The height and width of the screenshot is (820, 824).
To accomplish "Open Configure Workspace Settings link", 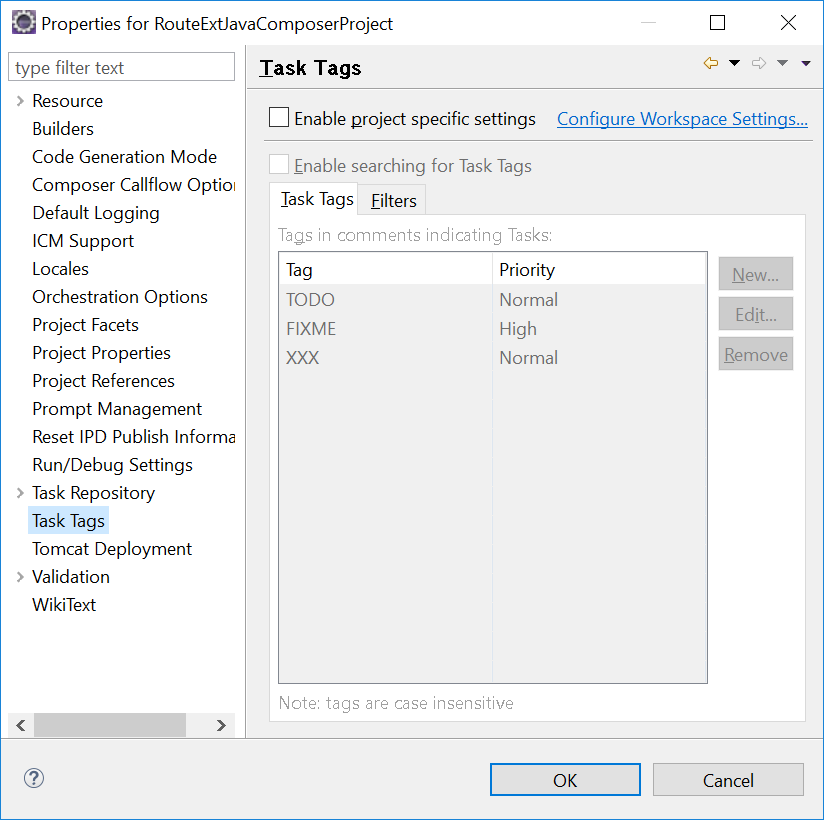I will coord(682,119).
